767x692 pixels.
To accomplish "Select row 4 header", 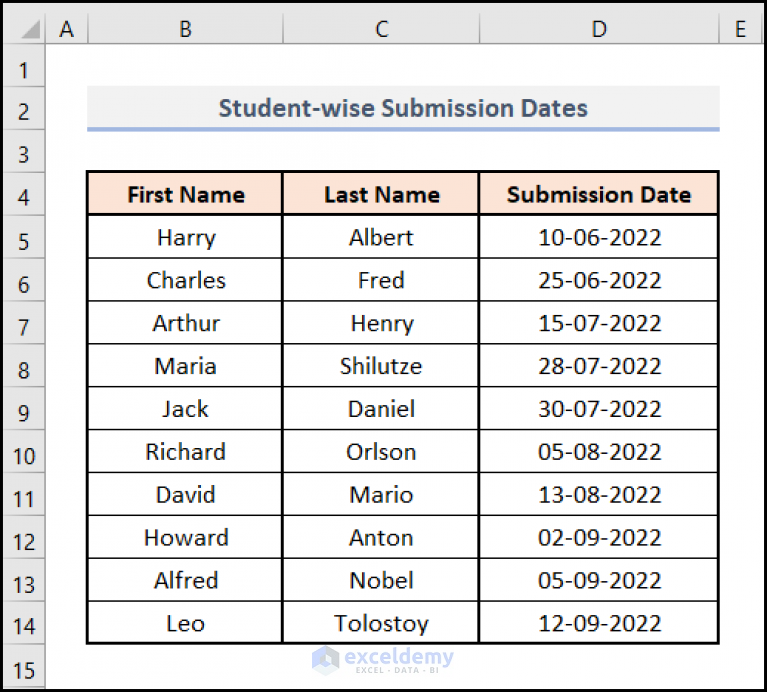I will (x=24, y=197).
